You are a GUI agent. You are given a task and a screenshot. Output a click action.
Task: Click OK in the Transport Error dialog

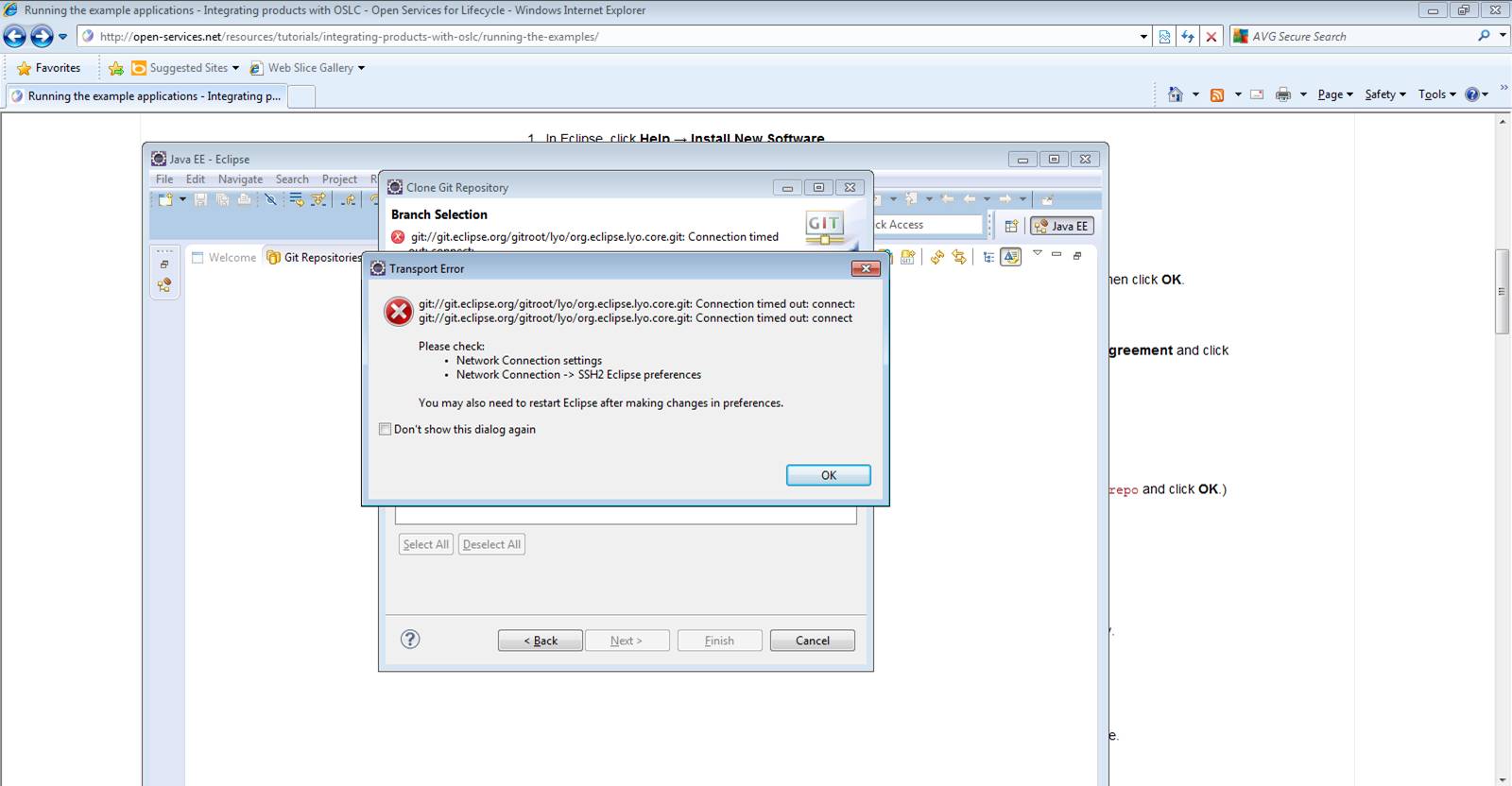[x=829, y=475]
